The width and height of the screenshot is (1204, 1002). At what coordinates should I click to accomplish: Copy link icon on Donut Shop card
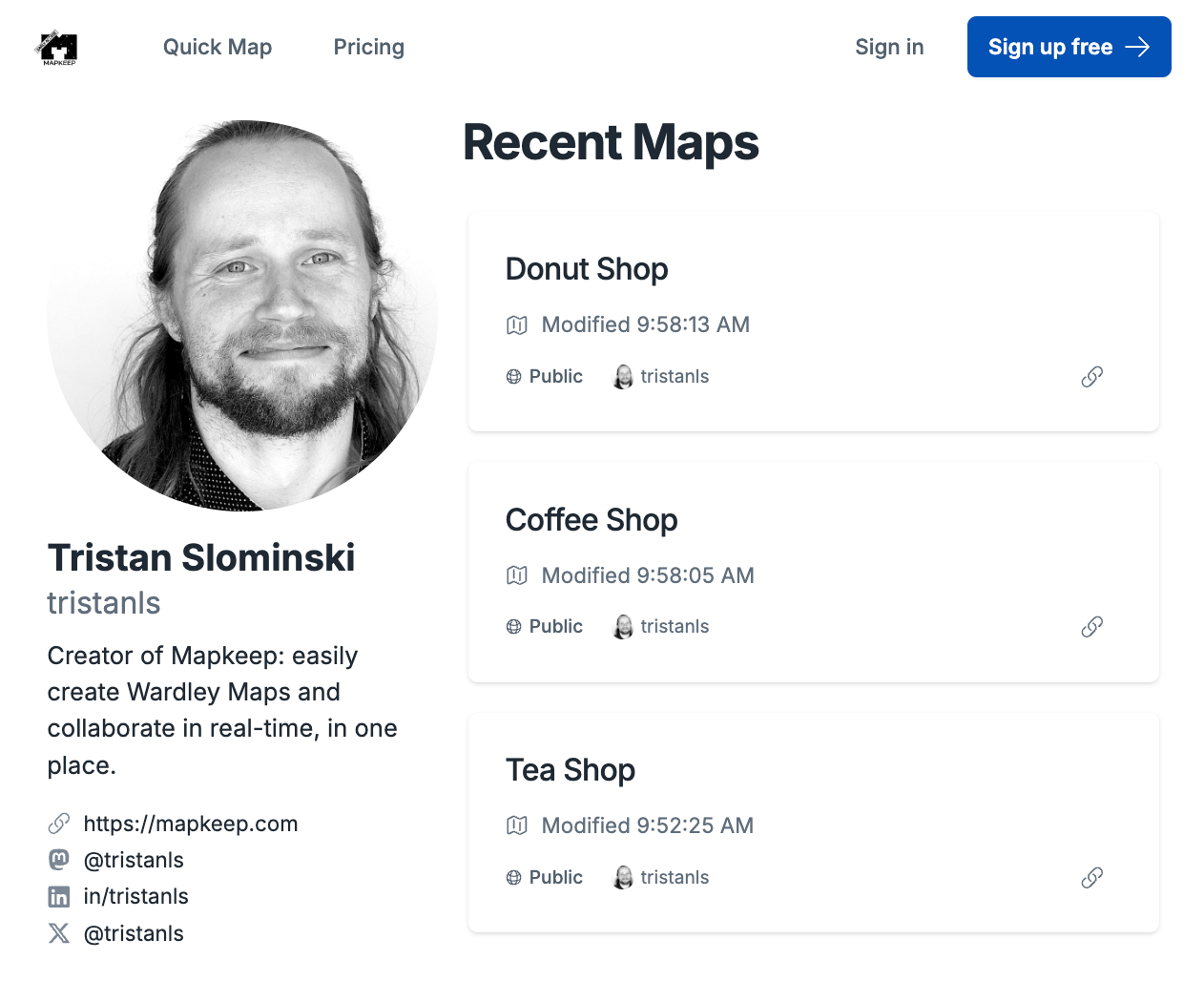(x=1091, y=377)
